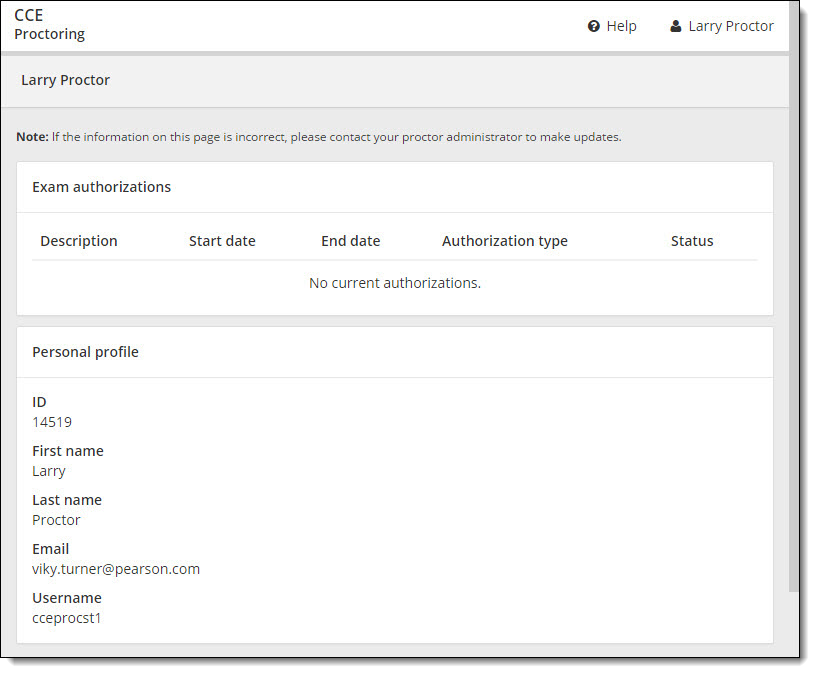The image size is (815, 673).
Task: Select the Larry Proctor page title
Action: click(65, 80)
